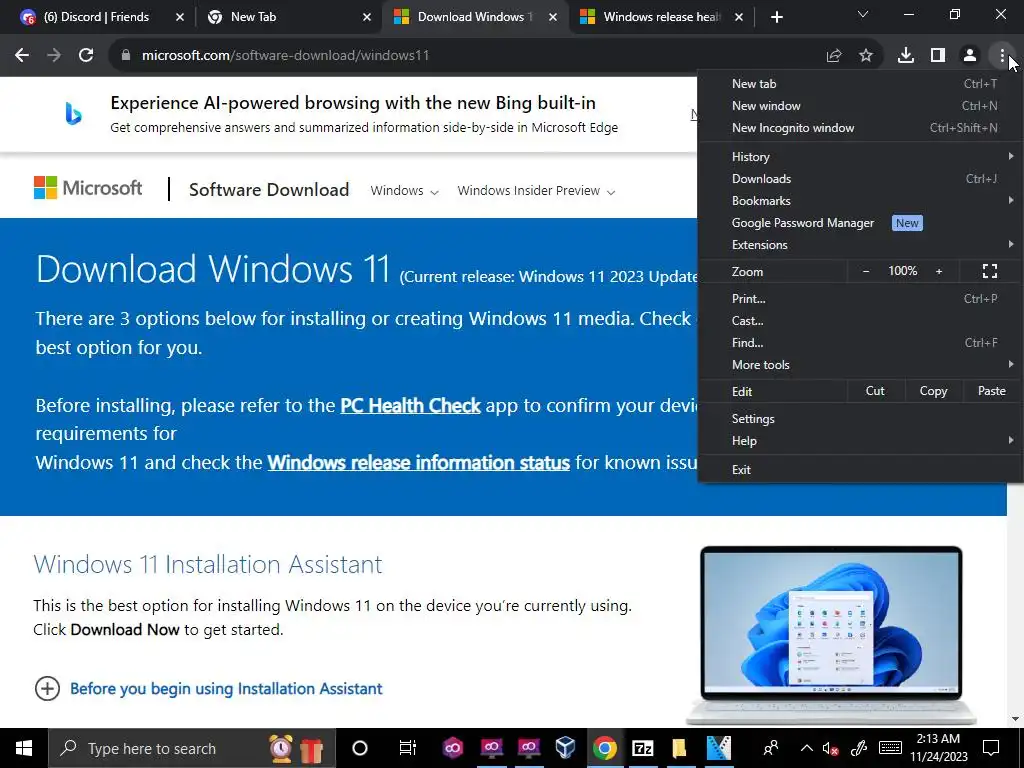Image resolution: width=1024 pixels, height=768 pixels.
Task: Bookmark this page with the star
Action: click(x=866, y=56)
